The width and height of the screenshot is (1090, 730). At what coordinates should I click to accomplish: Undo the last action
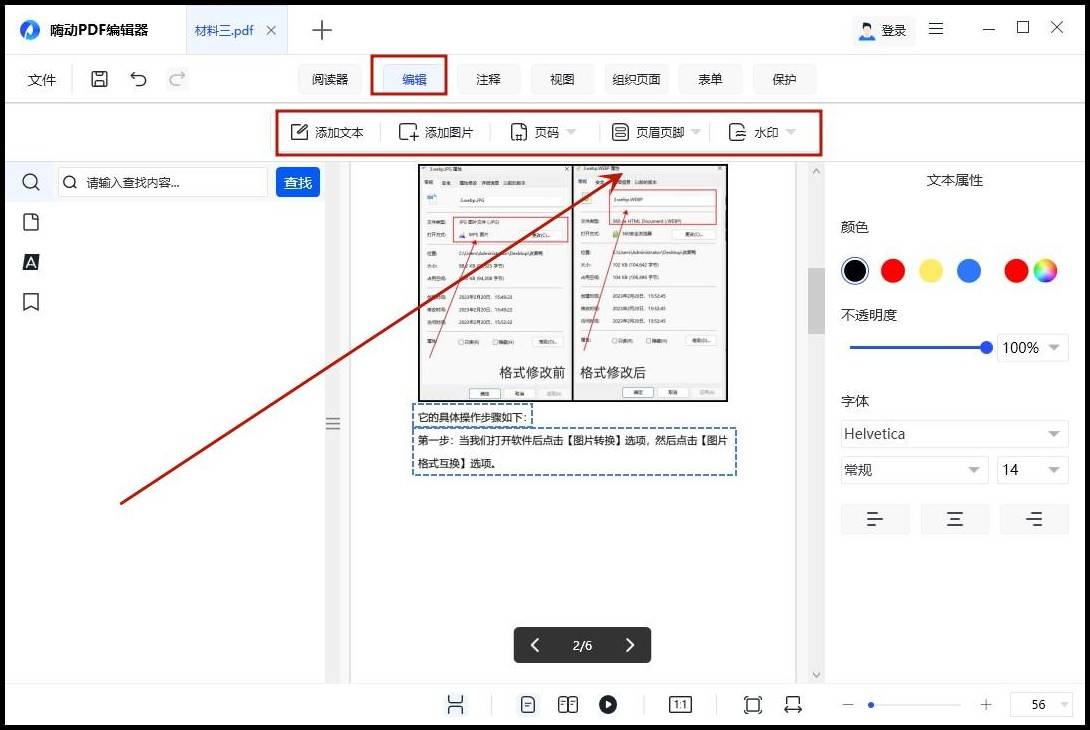click(x=138, y=79)
